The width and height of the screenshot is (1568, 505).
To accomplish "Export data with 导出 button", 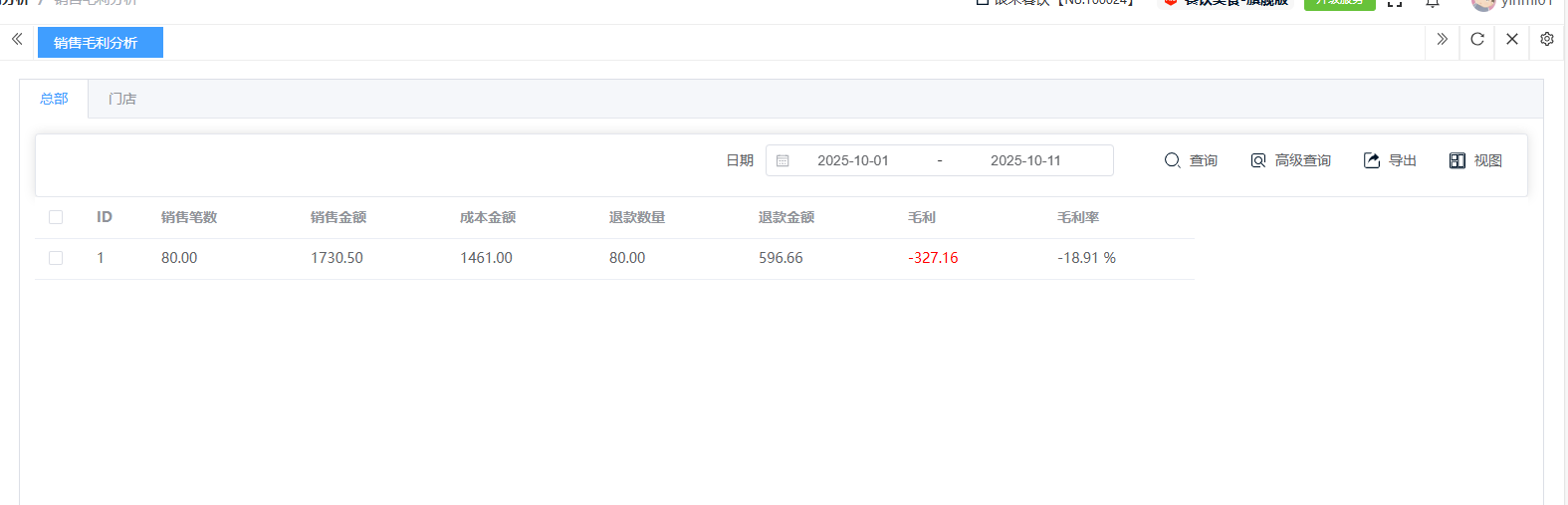I will tap(1390, 160).
